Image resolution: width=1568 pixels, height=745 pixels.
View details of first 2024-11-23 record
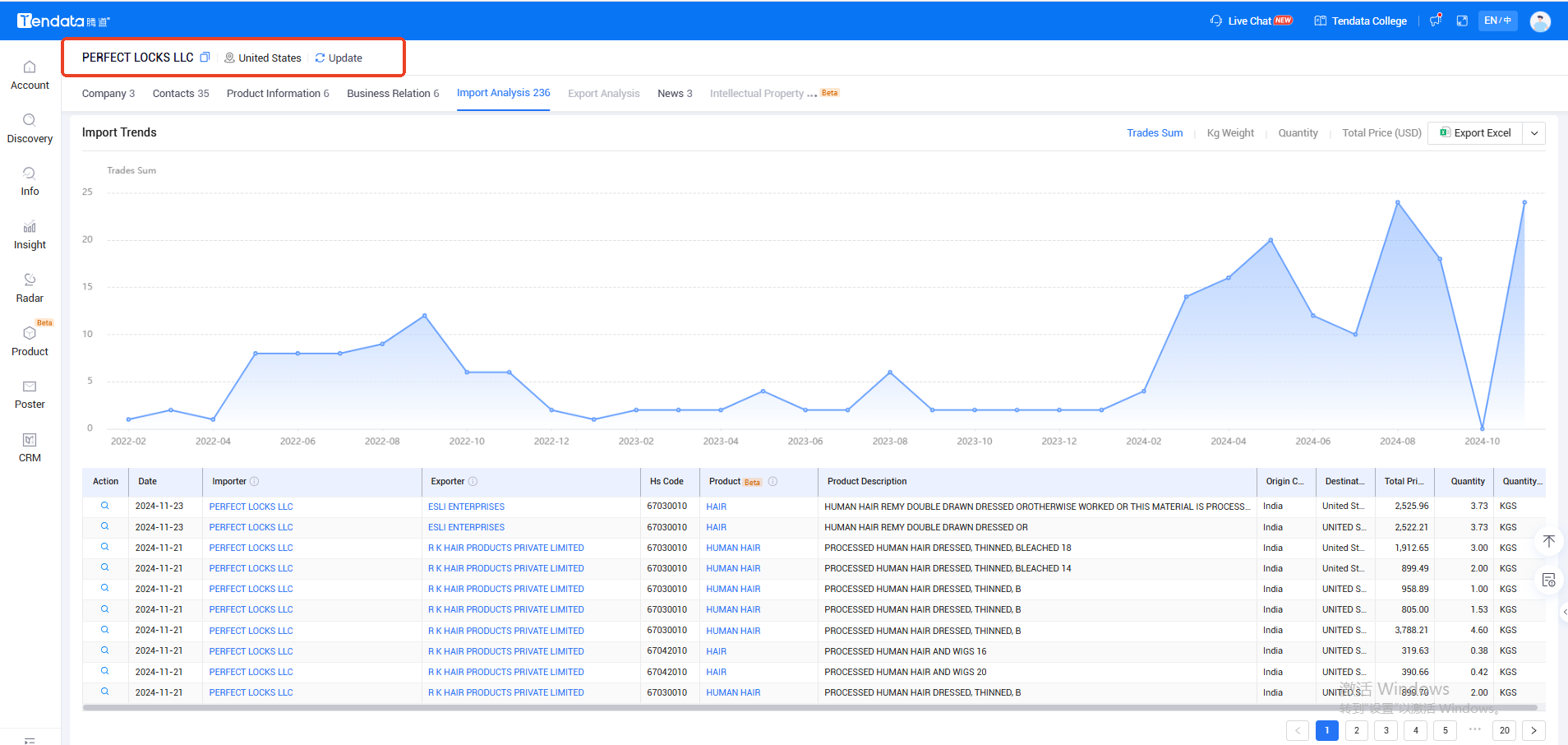click(105, 506)
